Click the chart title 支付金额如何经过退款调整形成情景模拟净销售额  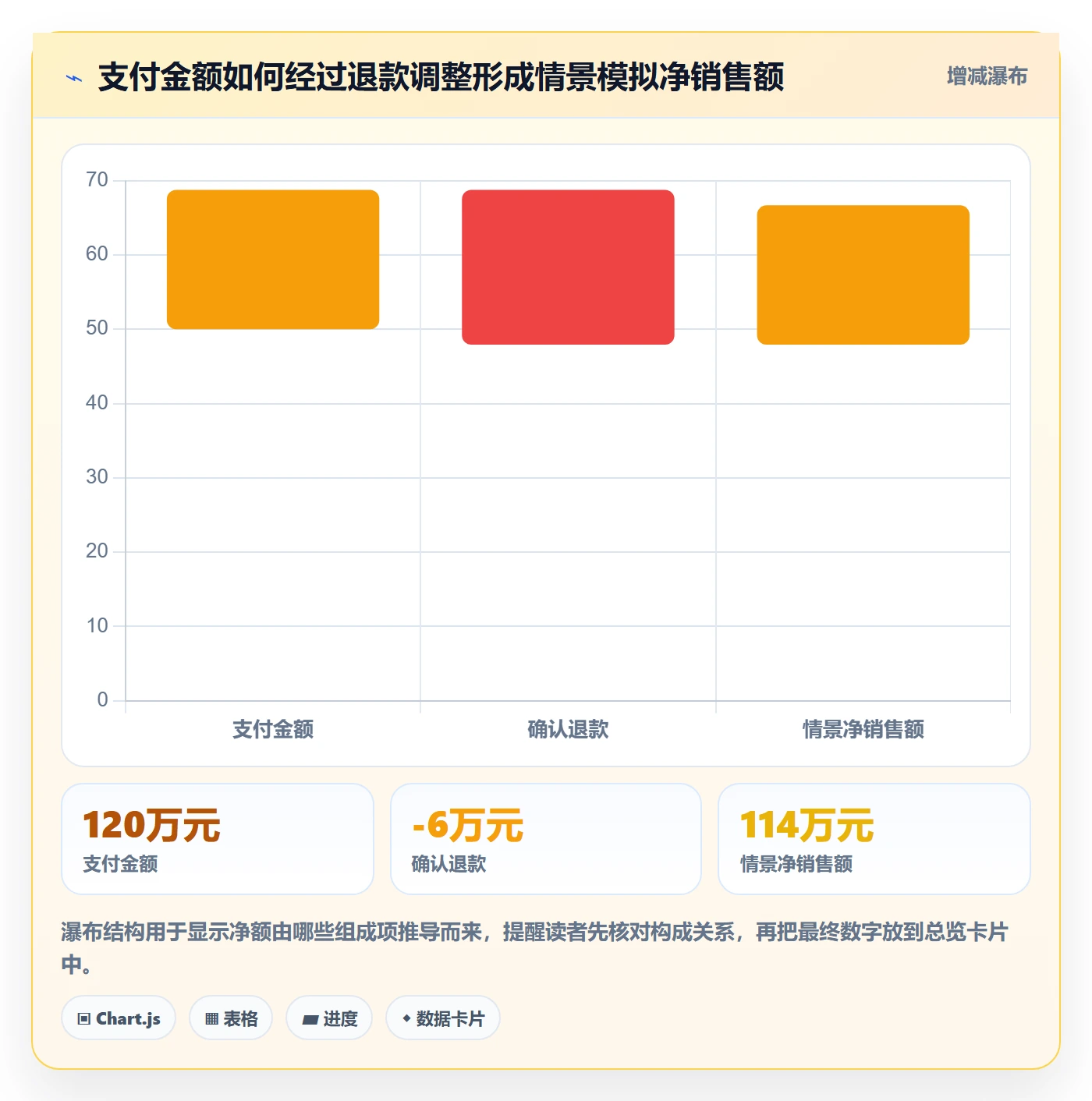tap(441, 77)
